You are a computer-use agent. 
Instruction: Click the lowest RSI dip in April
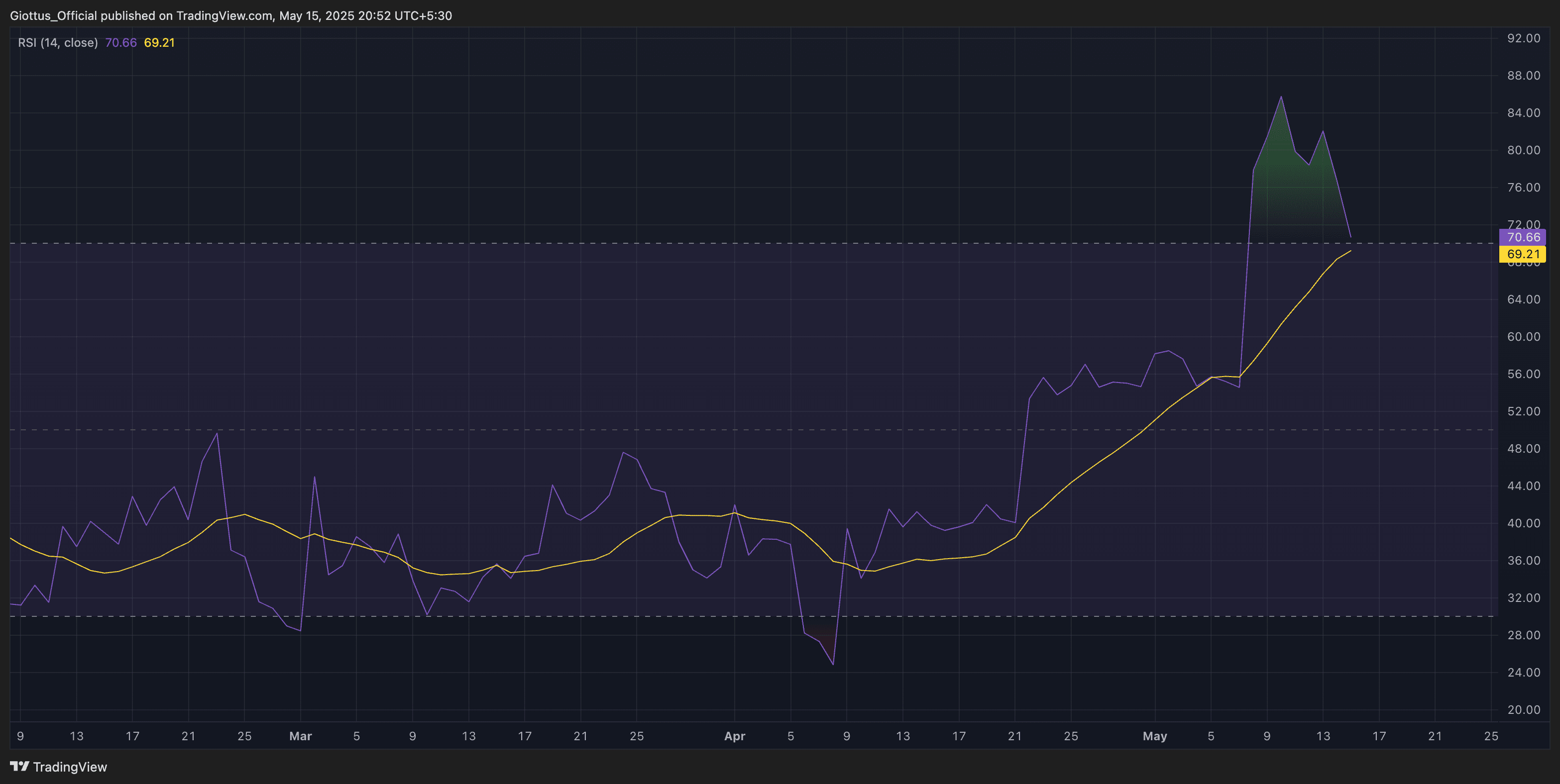tap(833, 664)
